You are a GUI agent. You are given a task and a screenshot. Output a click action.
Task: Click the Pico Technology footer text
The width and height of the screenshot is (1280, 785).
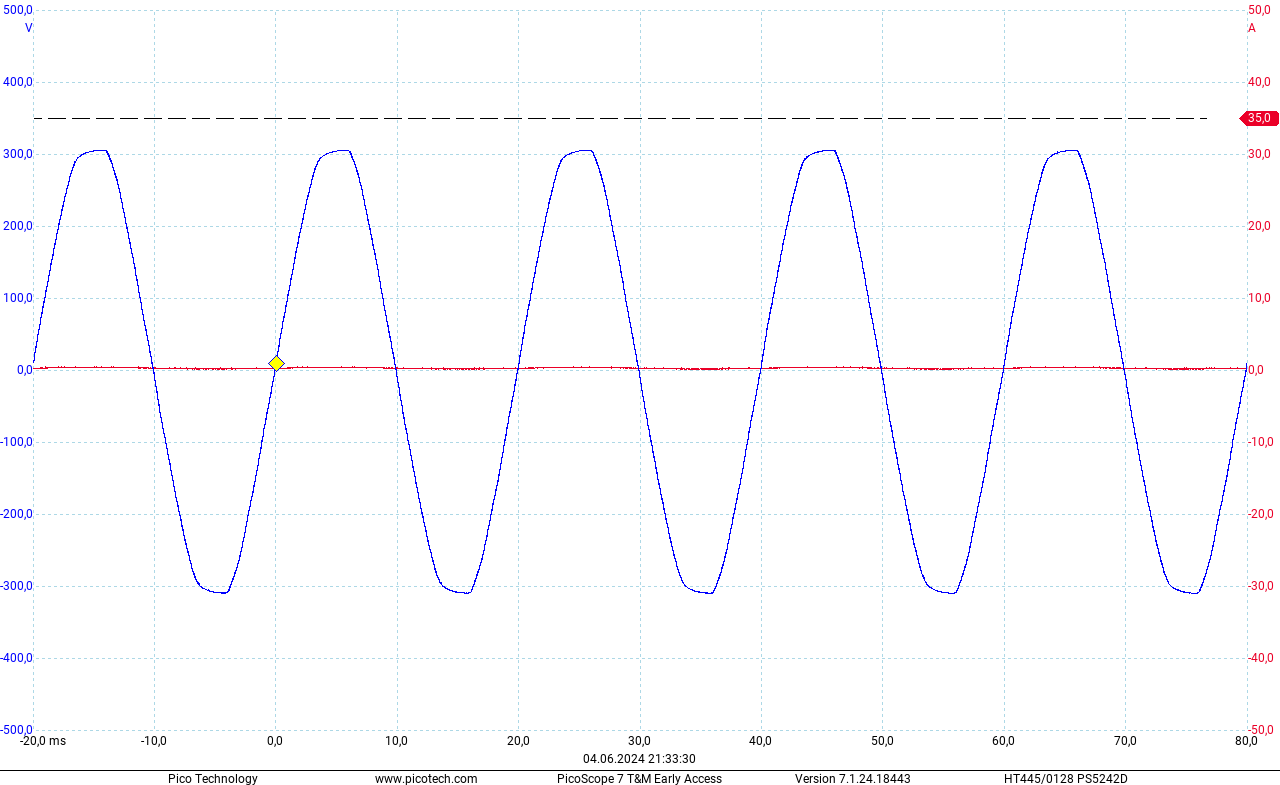click(213, 779)
